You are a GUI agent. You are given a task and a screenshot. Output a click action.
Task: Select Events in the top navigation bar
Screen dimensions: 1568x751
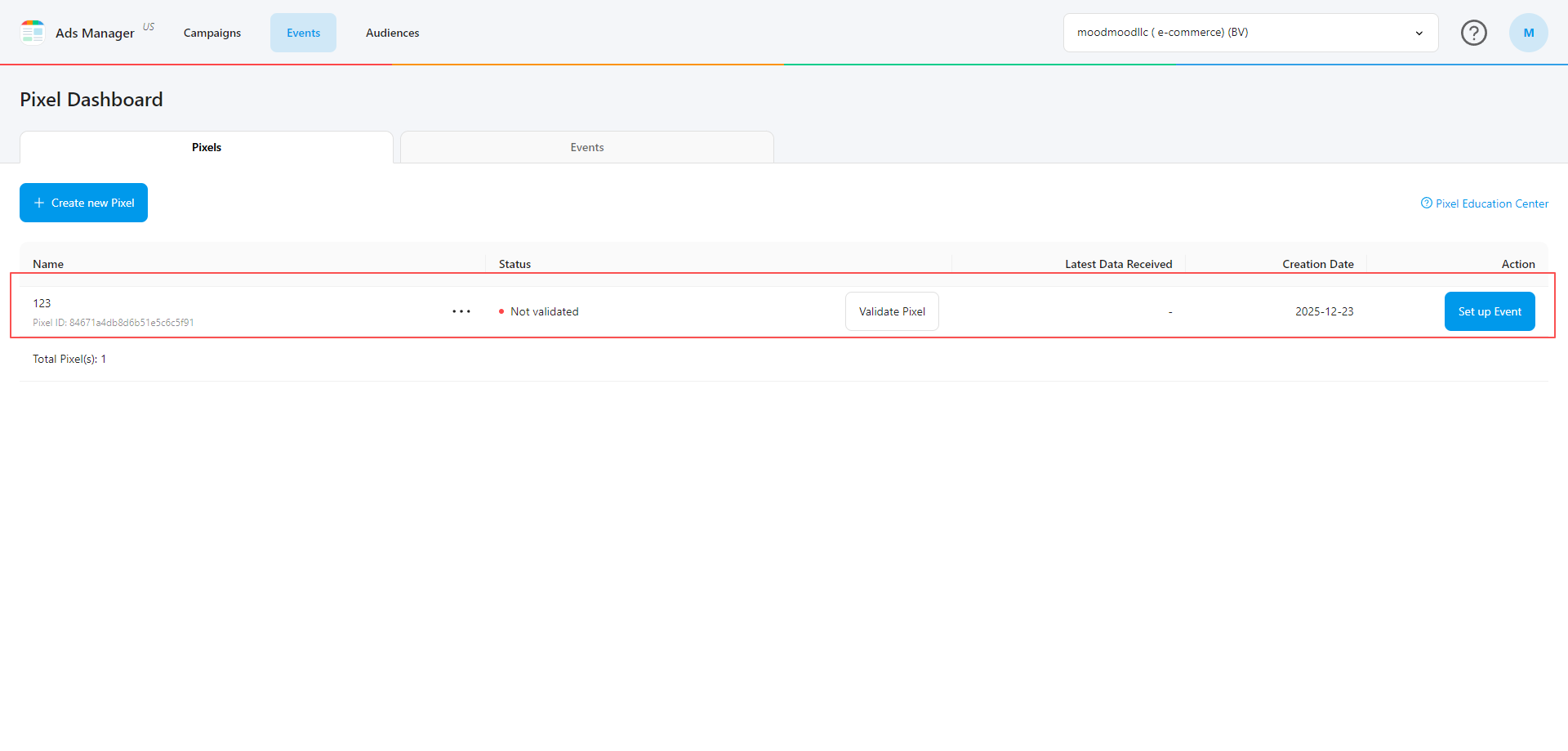(x=303, y=33)
